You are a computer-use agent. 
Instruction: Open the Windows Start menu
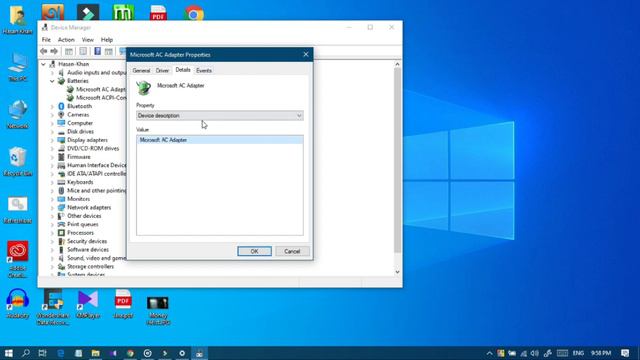tap(9, 353)
